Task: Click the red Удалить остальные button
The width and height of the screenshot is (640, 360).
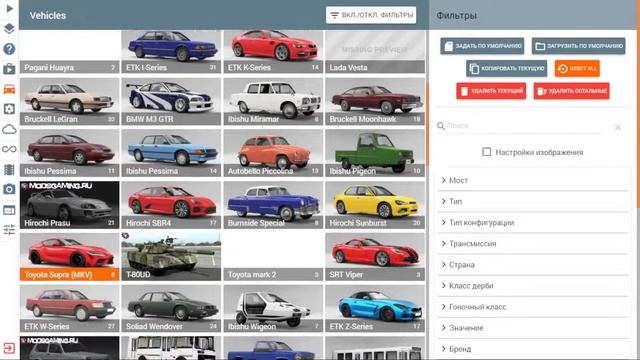Action: [x=571, y=91]
